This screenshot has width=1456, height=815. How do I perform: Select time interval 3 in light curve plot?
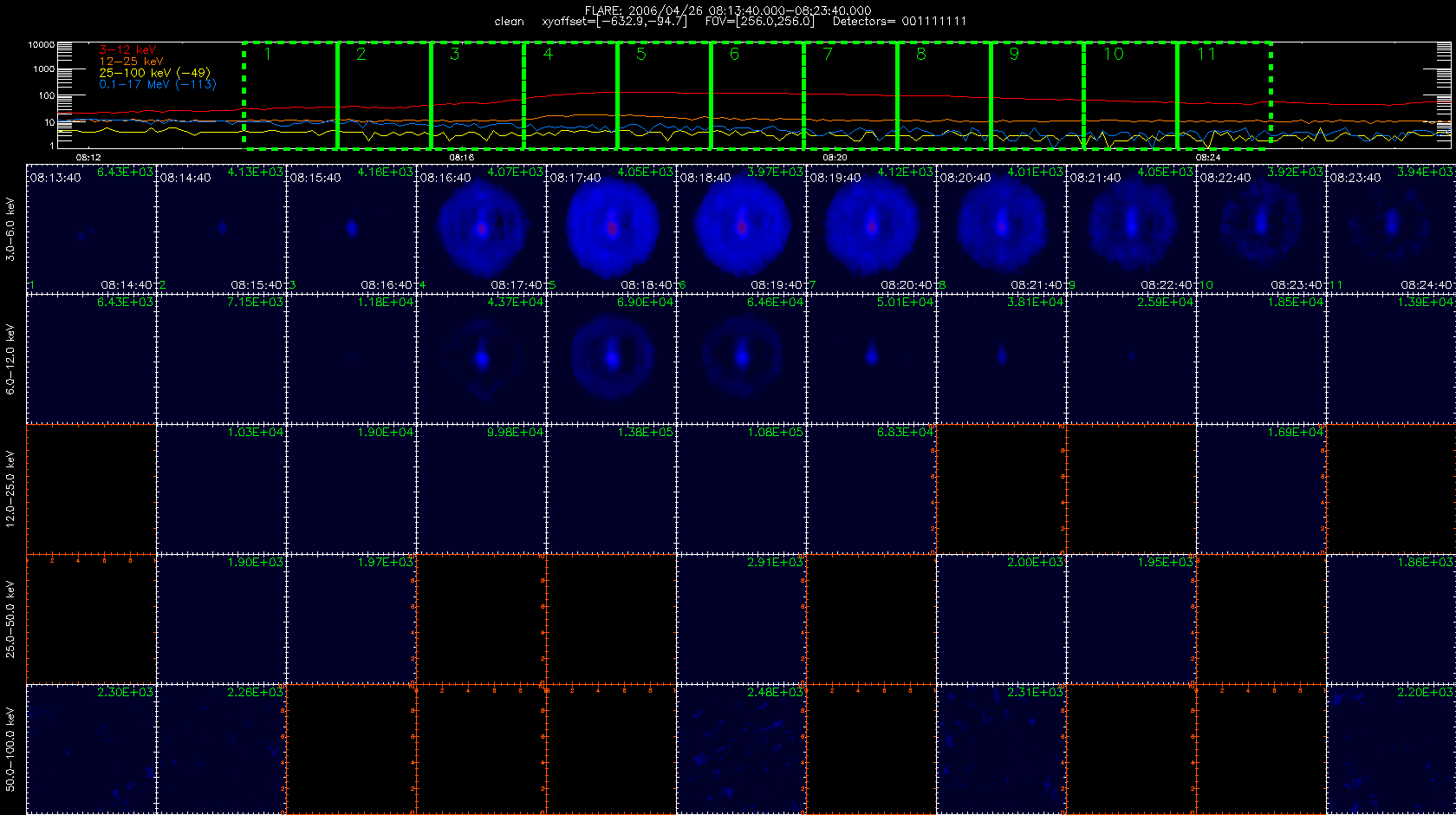[478, 95]
